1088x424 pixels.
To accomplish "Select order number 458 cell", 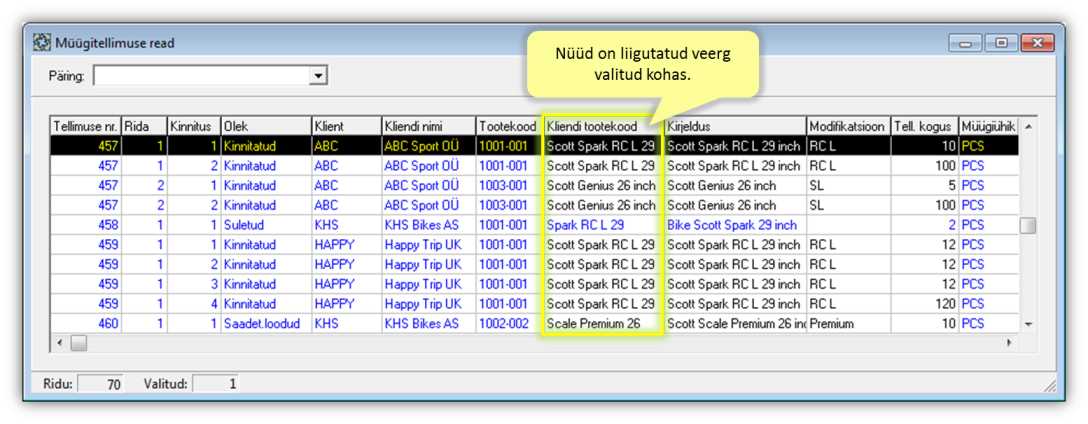I will pyautogui.click(x=86, y=225).
